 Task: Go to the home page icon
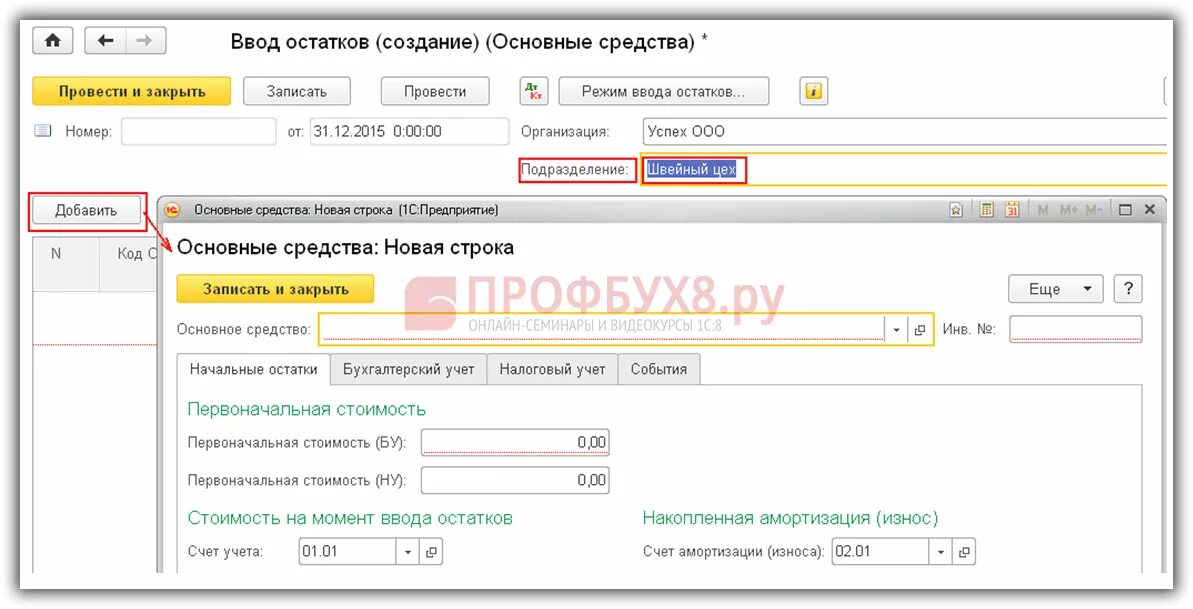point(52,41)
